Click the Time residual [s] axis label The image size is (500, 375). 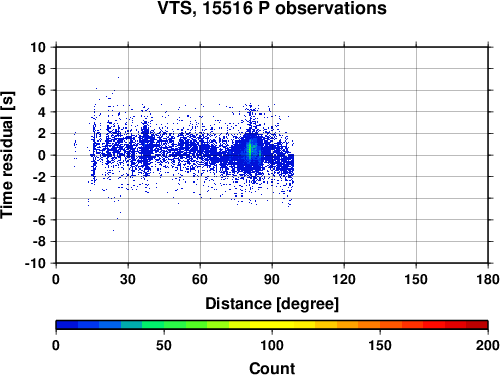7,155
